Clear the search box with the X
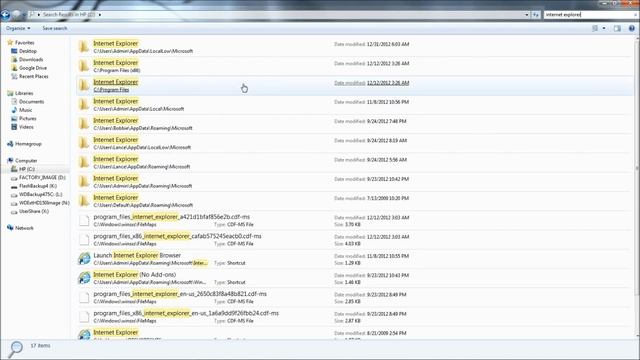 tap(636, 15)
